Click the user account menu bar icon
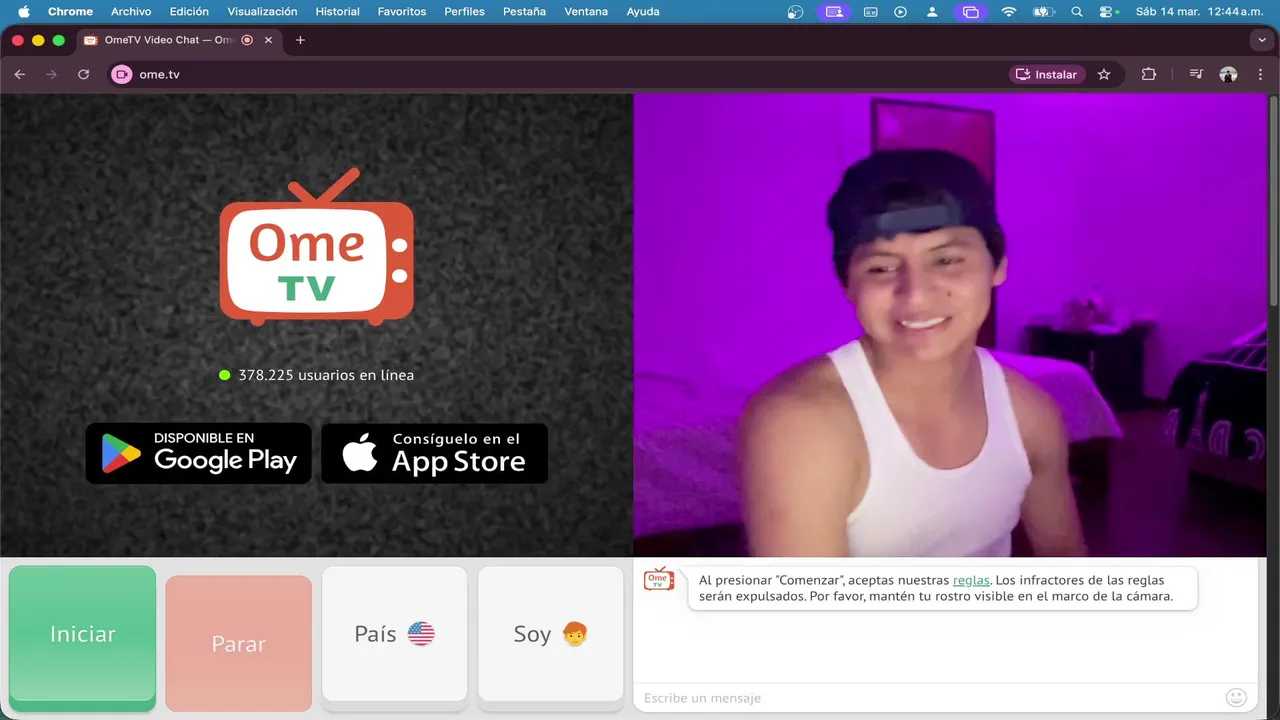 pyautogui.click(x=932, y=12)
